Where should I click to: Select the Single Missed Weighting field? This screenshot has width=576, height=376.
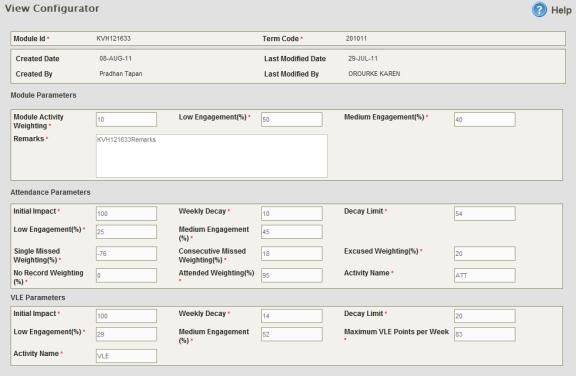(126, 254)
